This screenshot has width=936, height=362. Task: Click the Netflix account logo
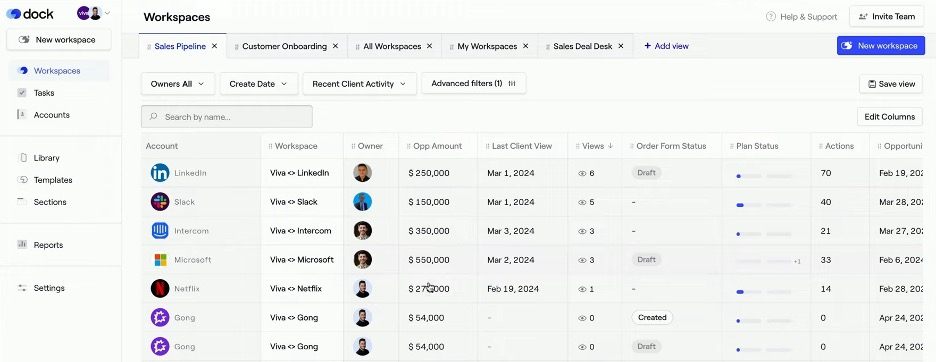point(160,289)
